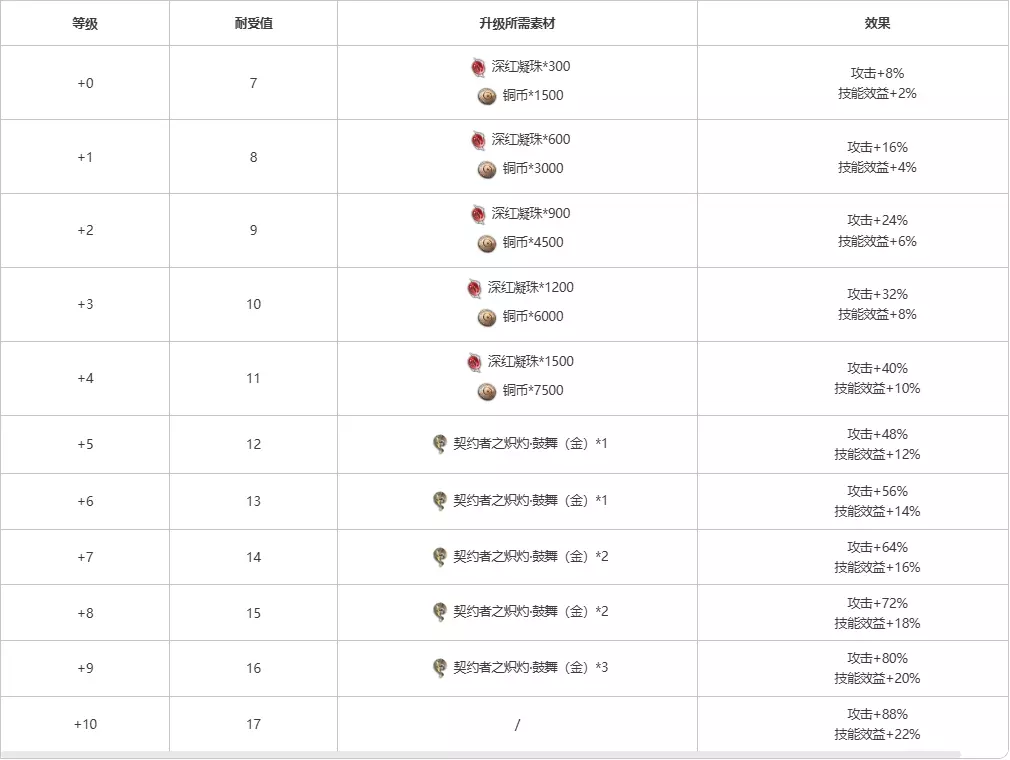
Task: Click the gold material icon in the +7 row
Action: [x=439, y=556]
